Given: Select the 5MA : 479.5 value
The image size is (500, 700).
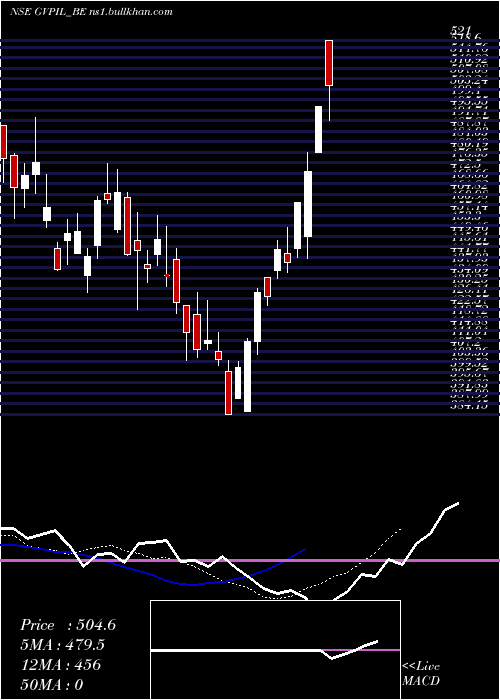Looking at the screenshot, I should 63,645.
